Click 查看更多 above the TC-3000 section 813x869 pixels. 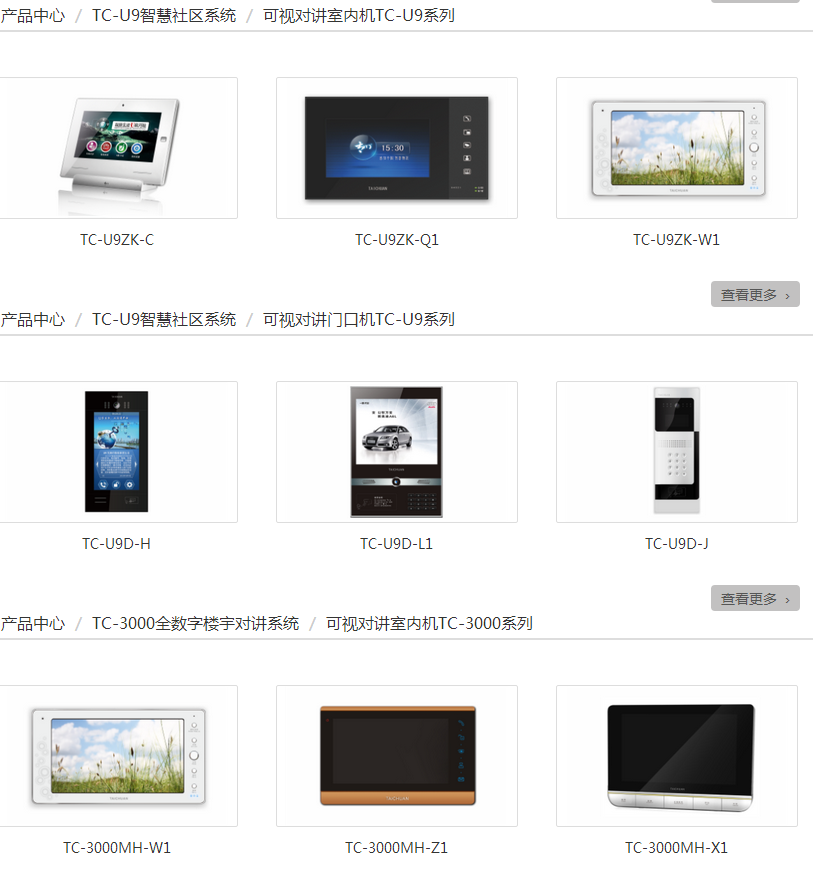tap(755, 598)
